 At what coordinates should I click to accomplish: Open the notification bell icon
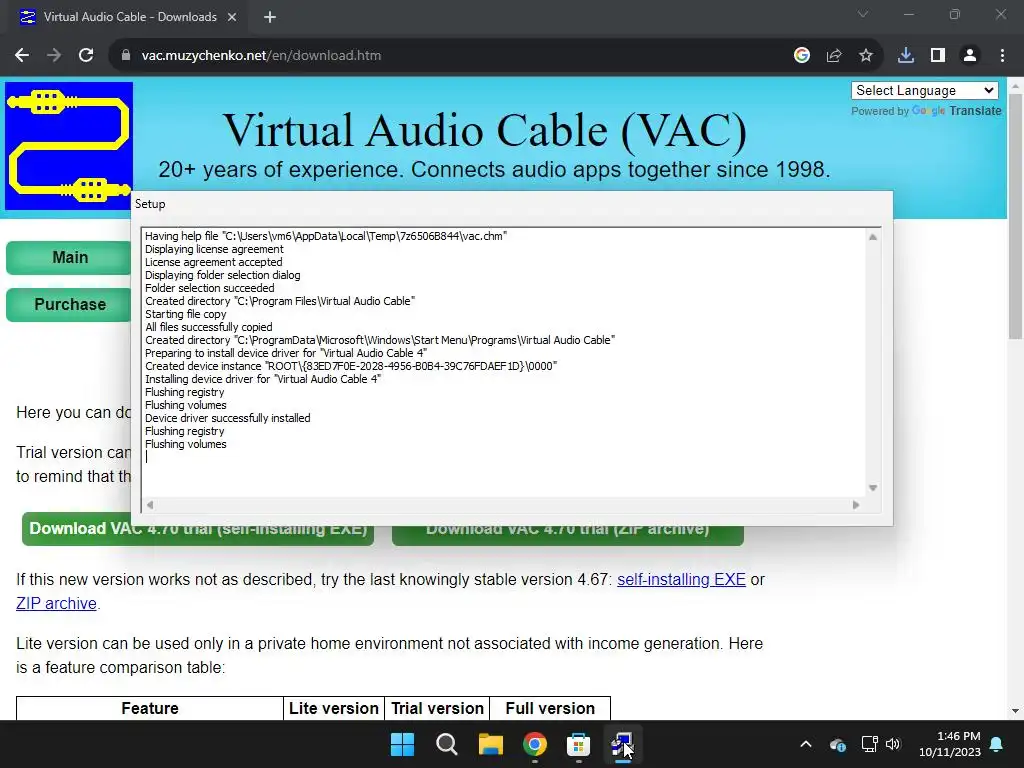[997, 744]
